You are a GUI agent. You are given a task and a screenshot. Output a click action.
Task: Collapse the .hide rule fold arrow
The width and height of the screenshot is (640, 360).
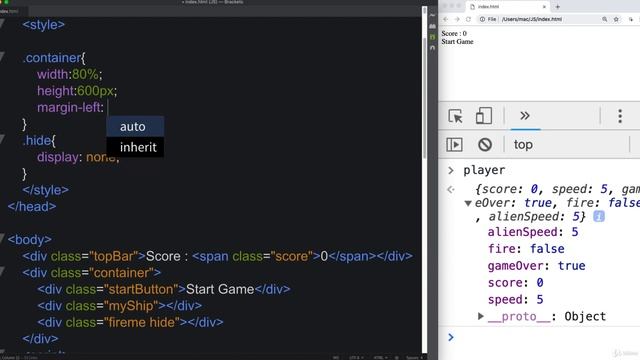coord(2,139)
